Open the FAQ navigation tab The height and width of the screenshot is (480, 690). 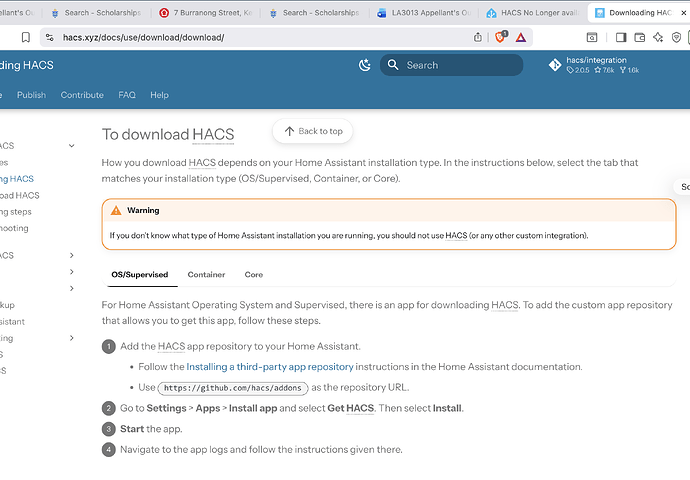(x=127, y=95)
